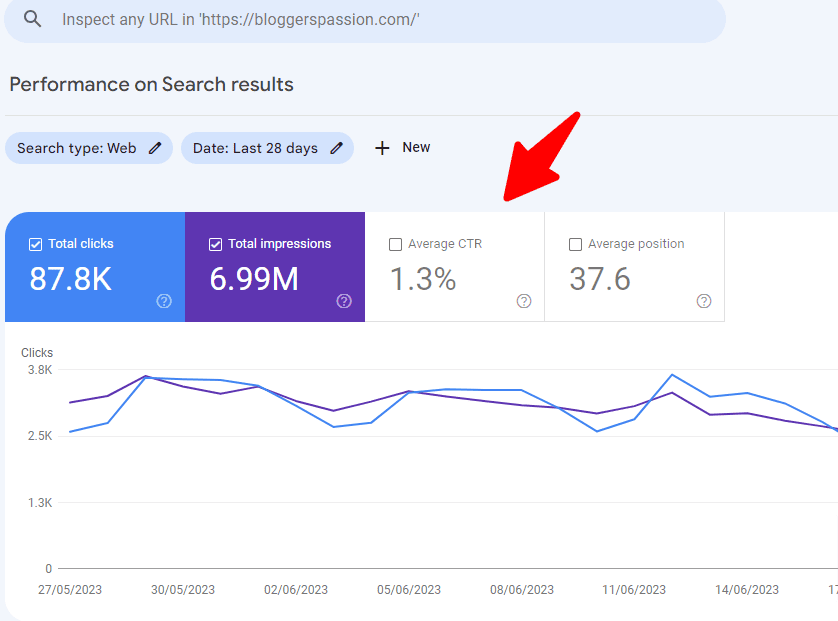
Task: Edit the Search type: Web filter pencil
Action: point(155,148)
